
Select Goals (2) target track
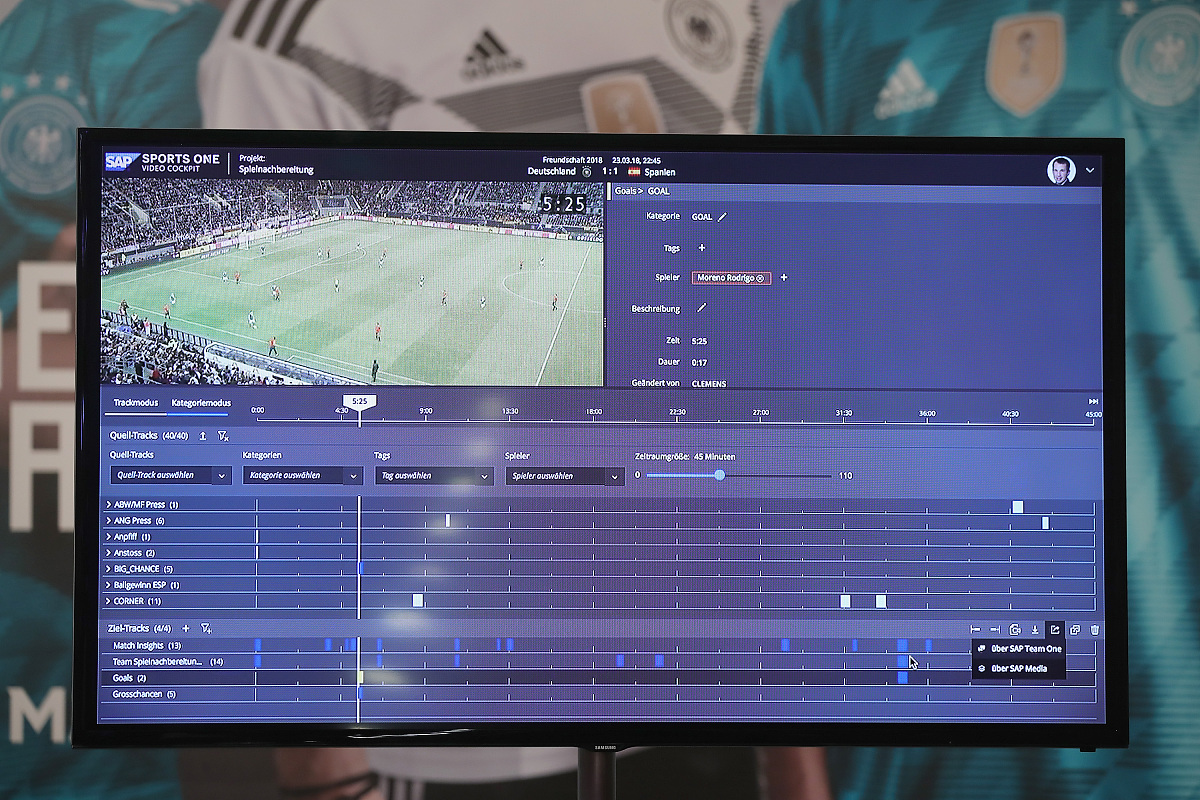[x=129, y=678]
